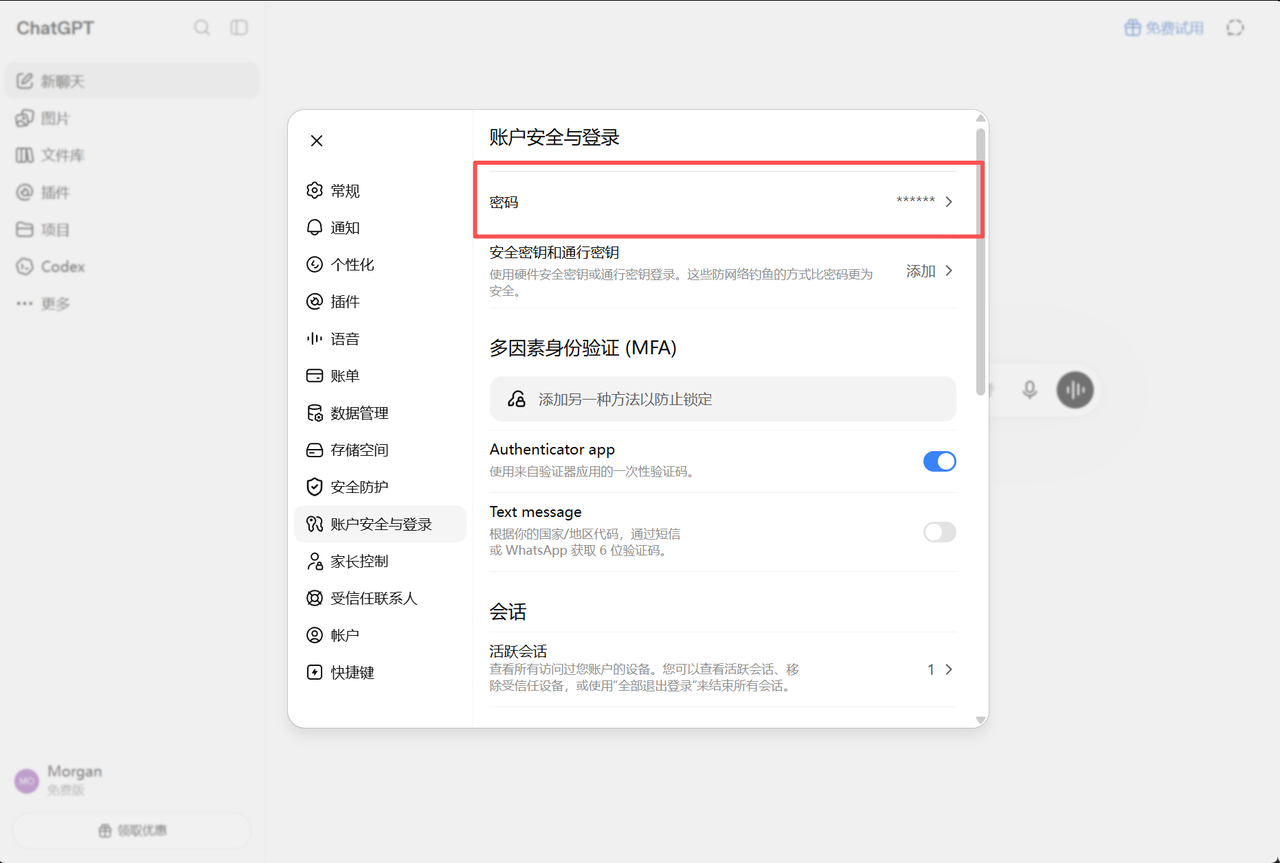This screenshot has width=1280, height=863.
Task: Click the 数据管理 database icon
Action: coord(314,413)
